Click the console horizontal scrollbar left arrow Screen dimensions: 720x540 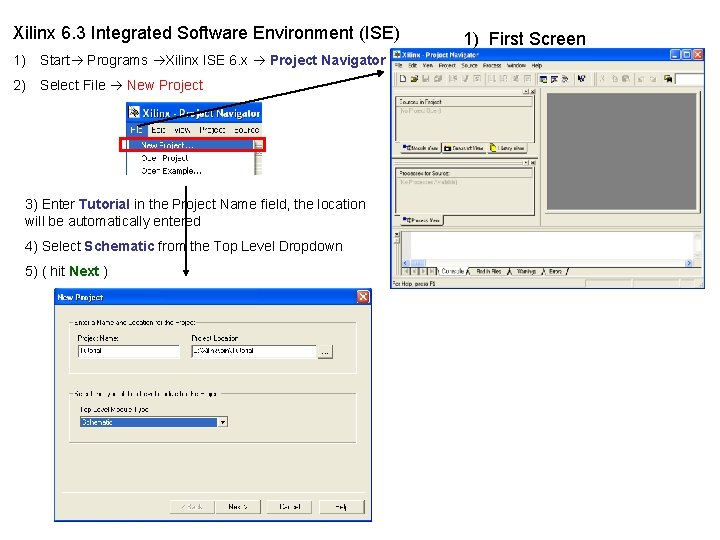coord(405,263)
